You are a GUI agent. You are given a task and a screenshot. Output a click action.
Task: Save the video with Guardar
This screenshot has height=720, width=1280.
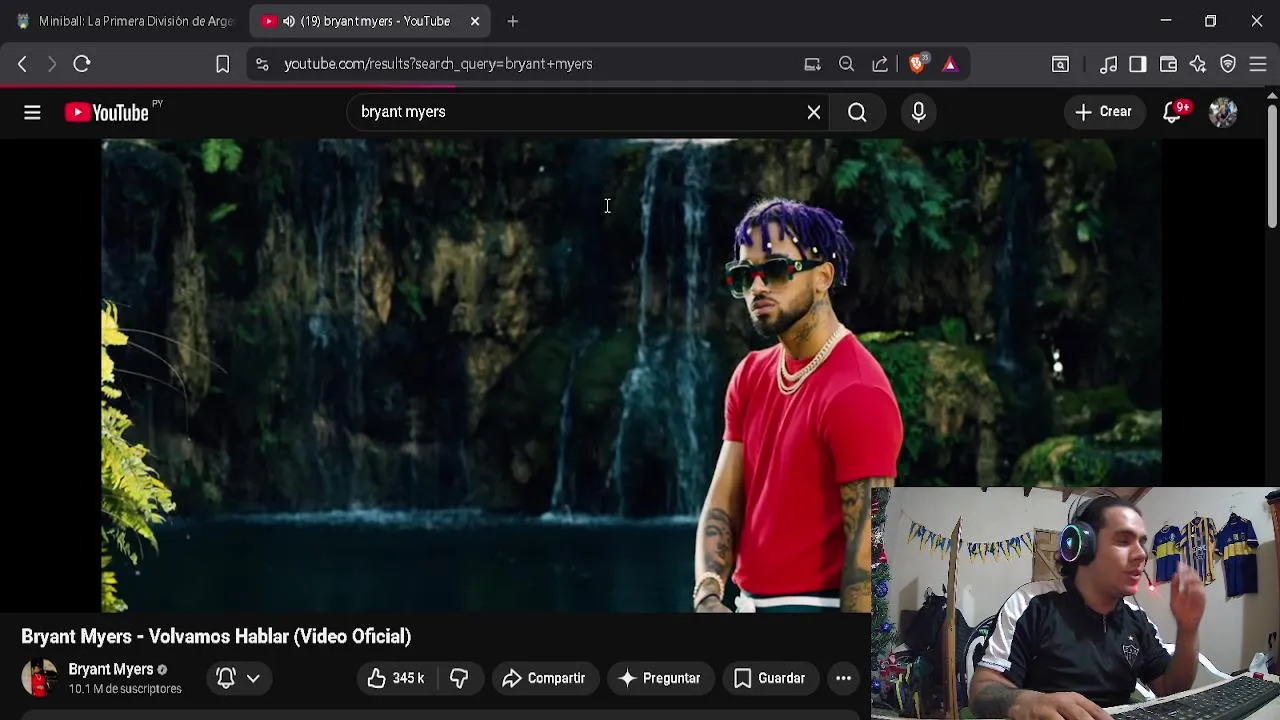click(769, 678)
